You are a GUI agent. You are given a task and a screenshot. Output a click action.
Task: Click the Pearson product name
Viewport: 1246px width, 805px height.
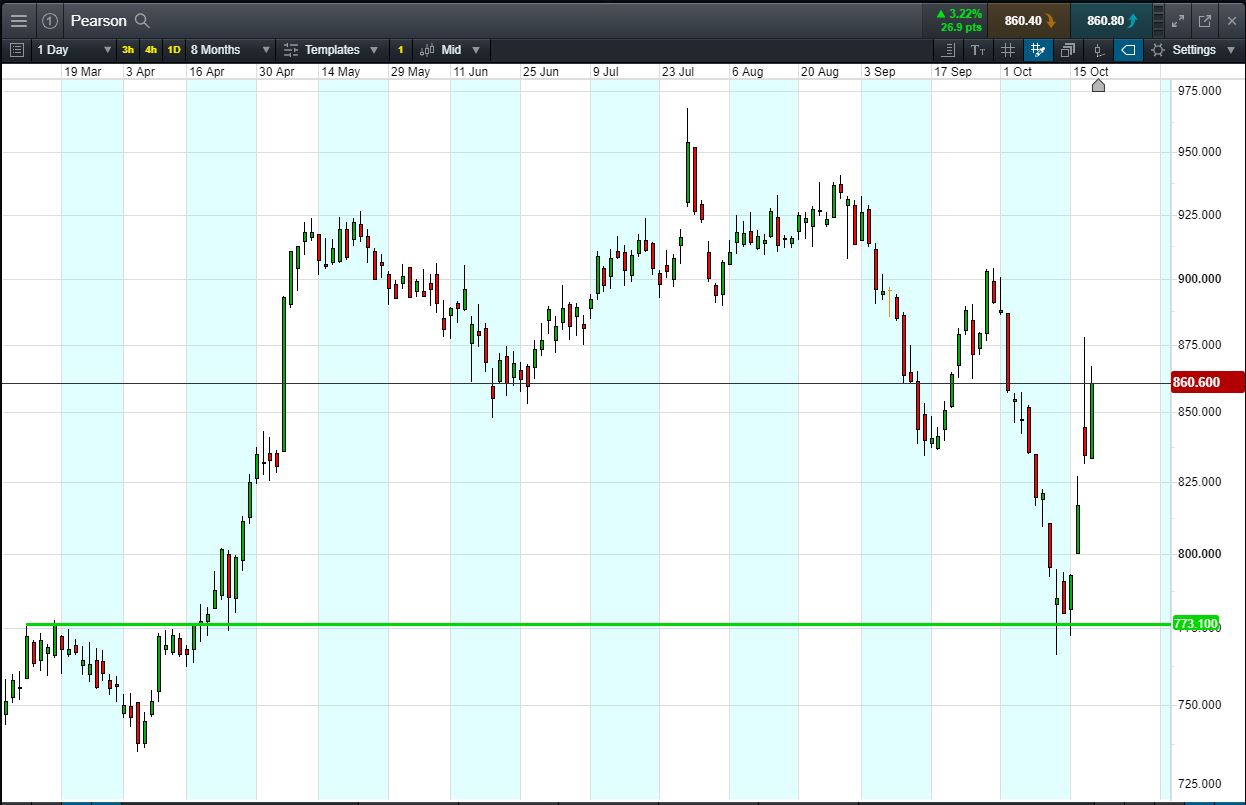click(x=99, y=20)
